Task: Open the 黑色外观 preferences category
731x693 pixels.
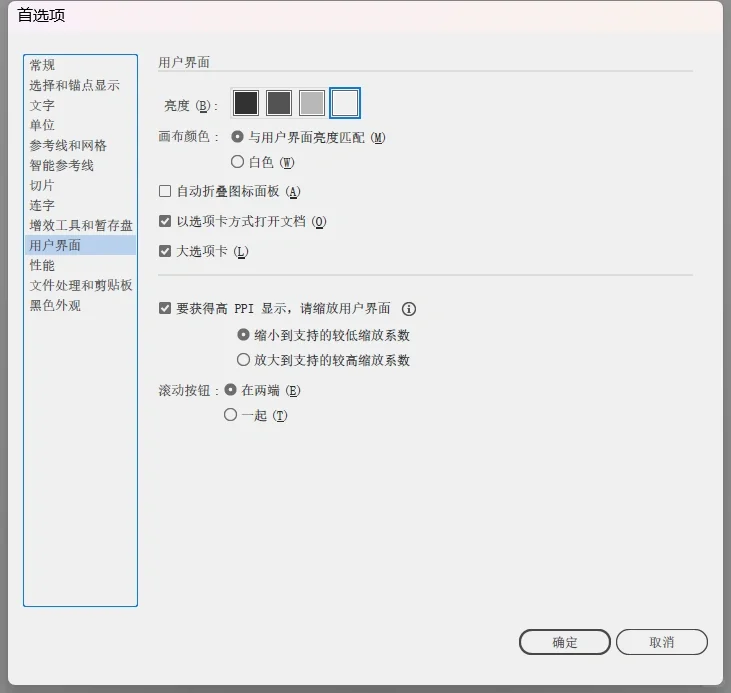Action: pyautogui.click(x=80, y=305)
